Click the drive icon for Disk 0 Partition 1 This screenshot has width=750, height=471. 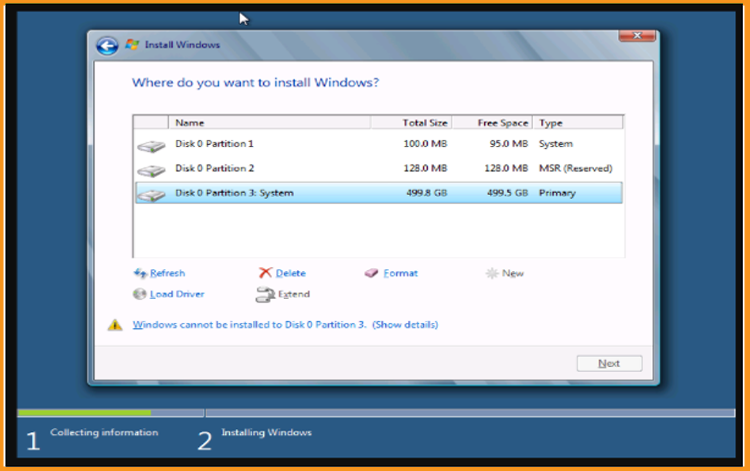pyautogui.click(x=151, y=146)
